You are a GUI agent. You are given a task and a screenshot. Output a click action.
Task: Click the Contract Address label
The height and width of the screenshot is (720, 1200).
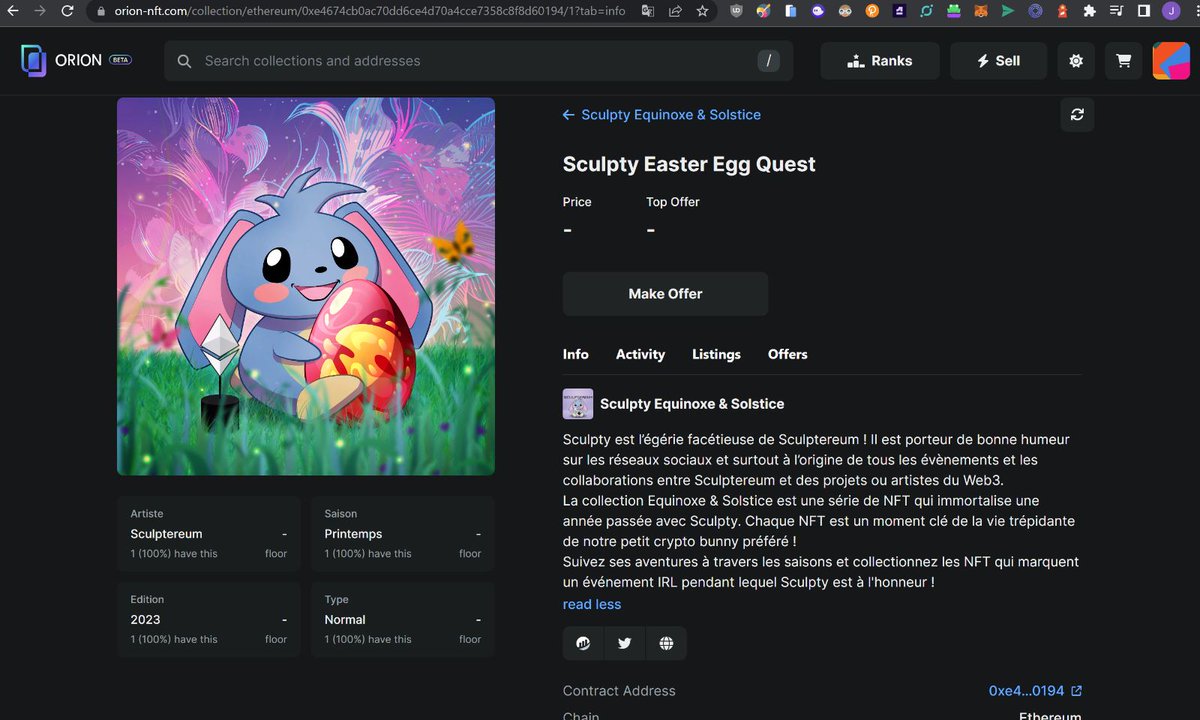tap(619, 691)
